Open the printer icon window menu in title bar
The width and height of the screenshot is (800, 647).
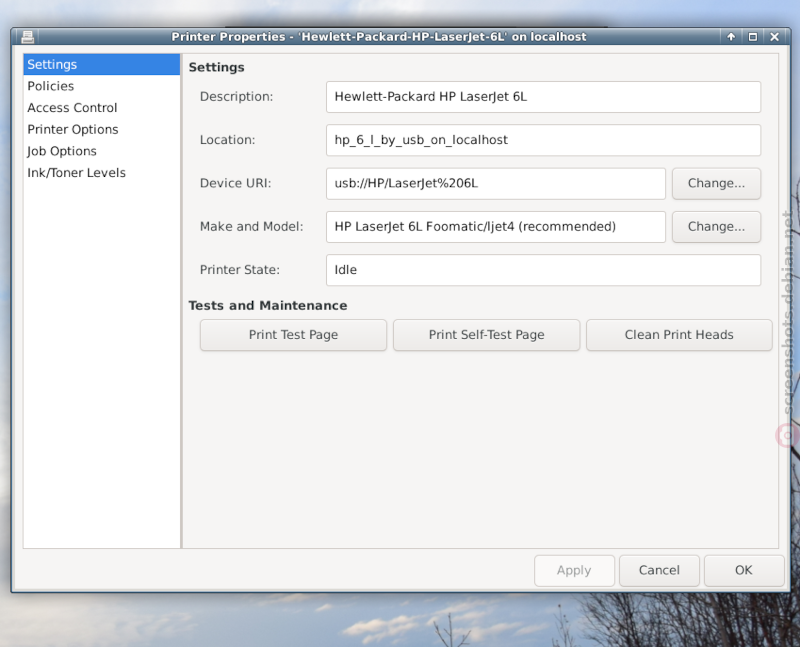[x=28, y=37]
